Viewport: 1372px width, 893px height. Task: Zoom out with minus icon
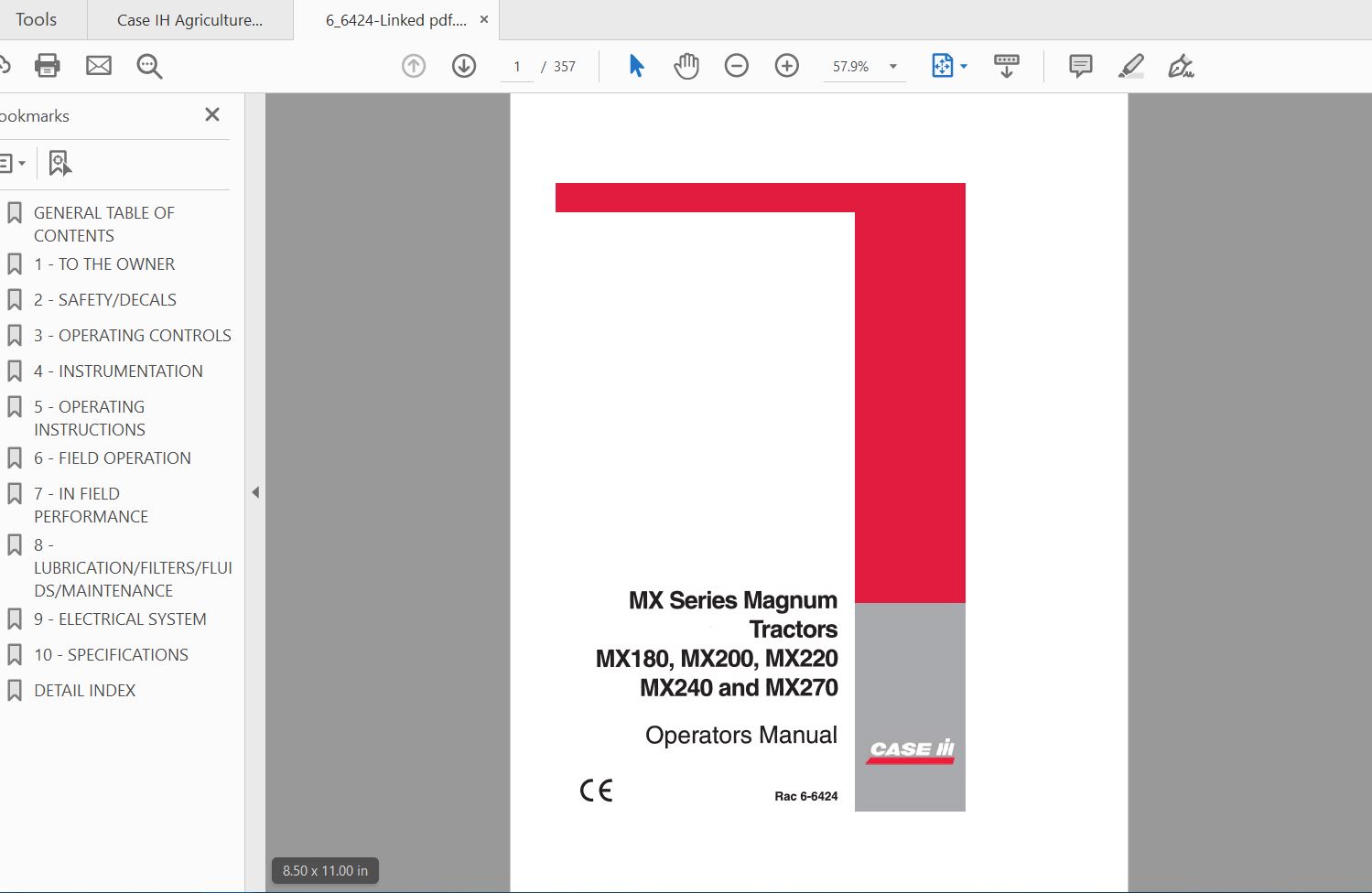[x=736, y=66]
